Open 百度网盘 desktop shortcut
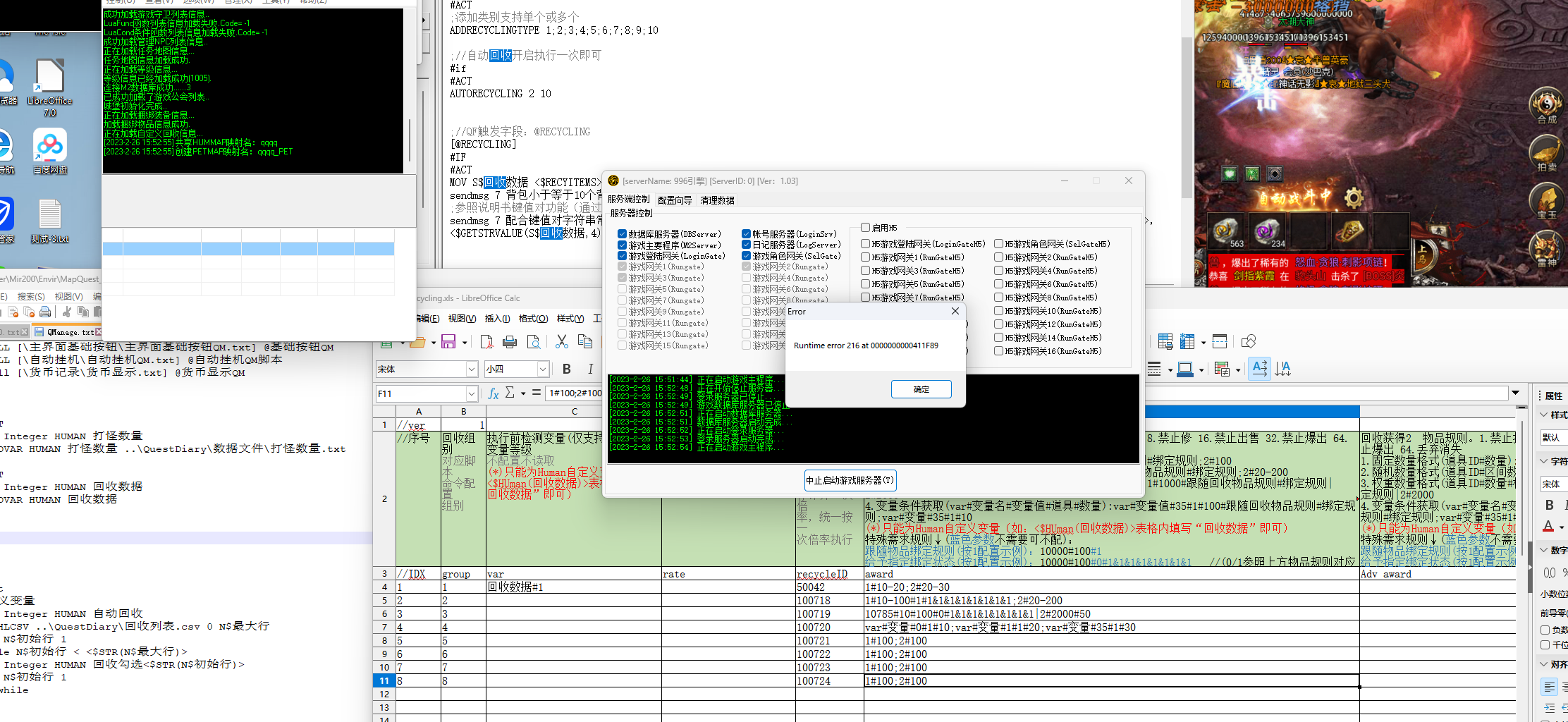The height and width of the screenshot is (722, 1568). point(50,152)
